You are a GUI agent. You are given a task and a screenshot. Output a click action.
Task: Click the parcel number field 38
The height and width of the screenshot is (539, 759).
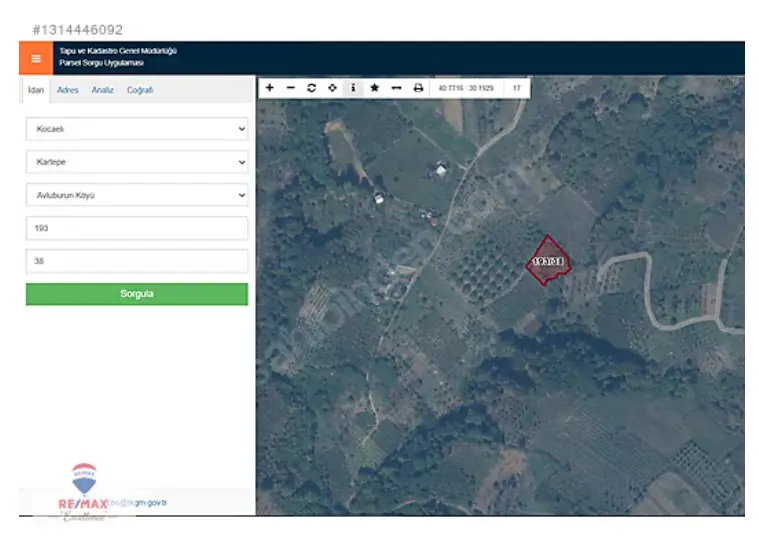point(137,261)
